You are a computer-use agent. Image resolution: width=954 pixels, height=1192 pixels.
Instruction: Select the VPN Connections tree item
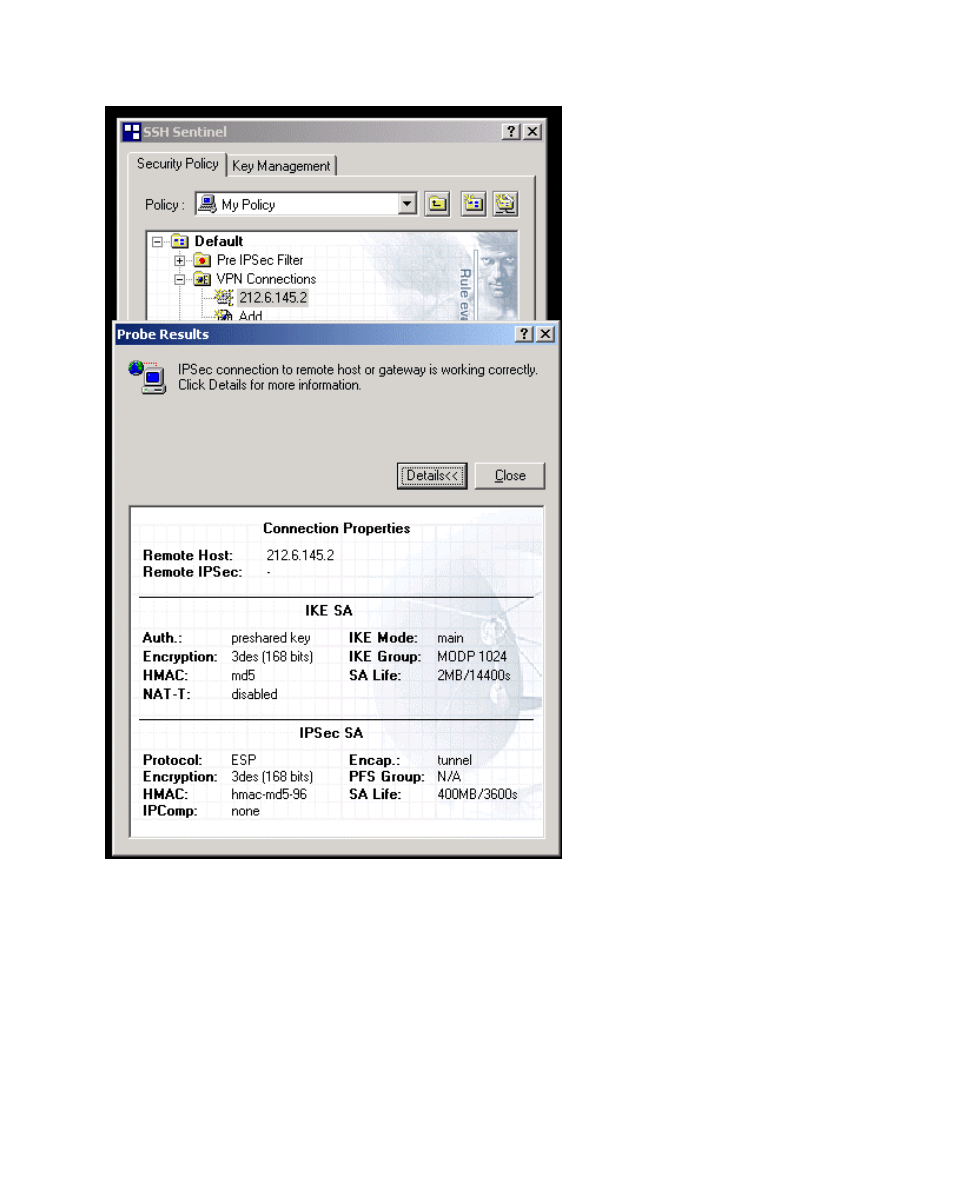266,279
